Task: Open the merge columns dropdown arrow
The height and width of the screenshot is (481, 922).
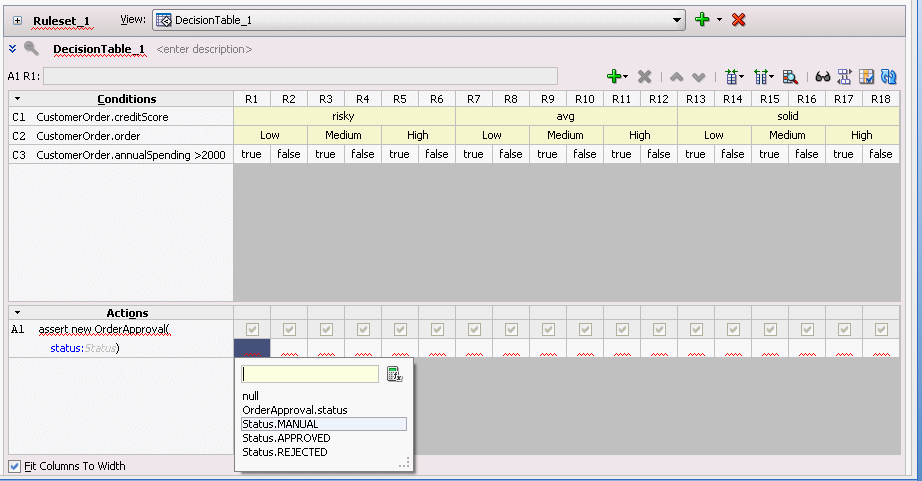Action: pos(741,76)
